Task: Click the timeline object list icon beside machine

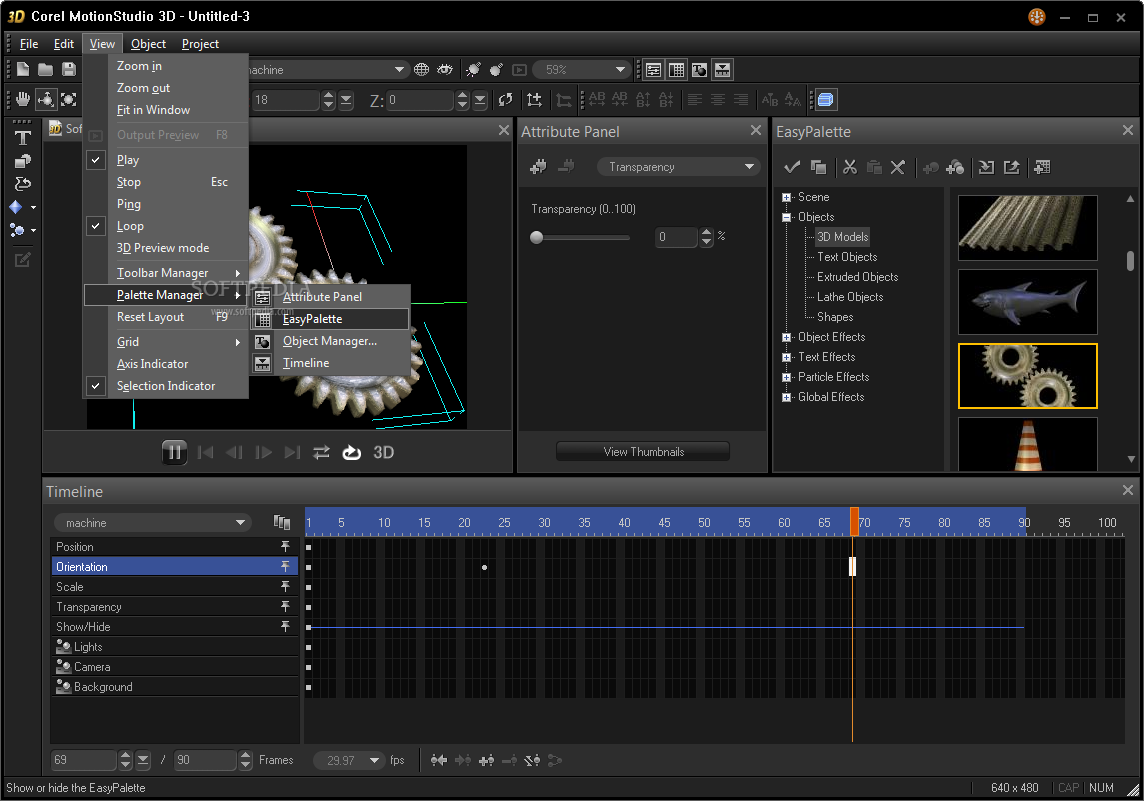Action: click(x=282, y=522)
